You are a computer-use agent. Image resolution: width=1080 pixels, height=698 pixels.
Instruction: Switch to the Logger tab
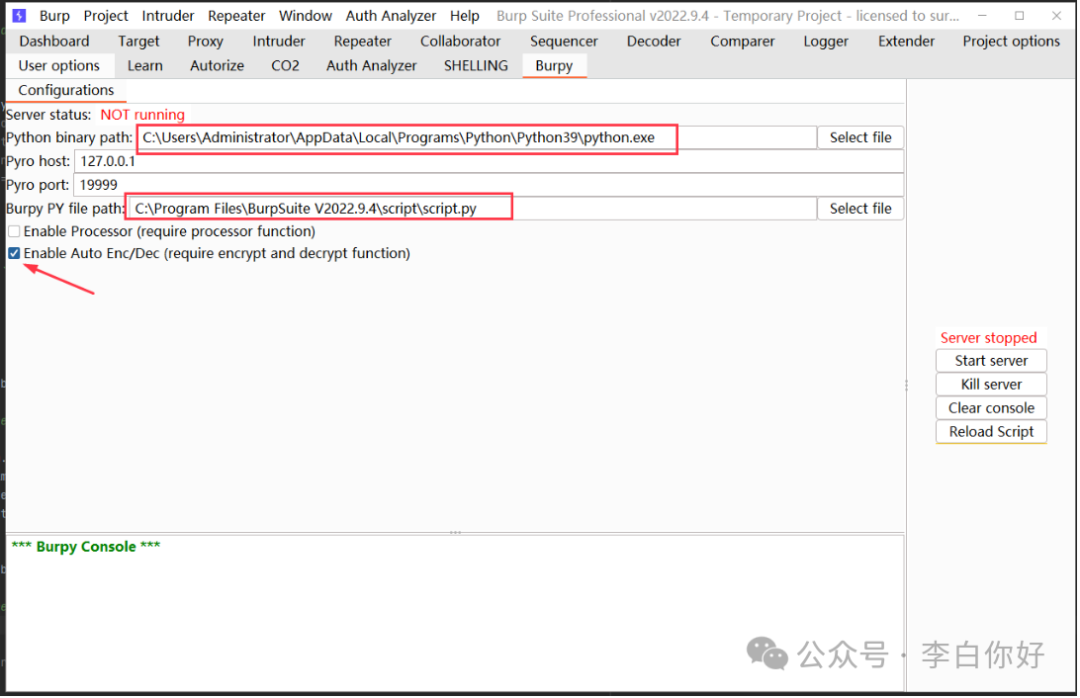click(x=825, y=41)
